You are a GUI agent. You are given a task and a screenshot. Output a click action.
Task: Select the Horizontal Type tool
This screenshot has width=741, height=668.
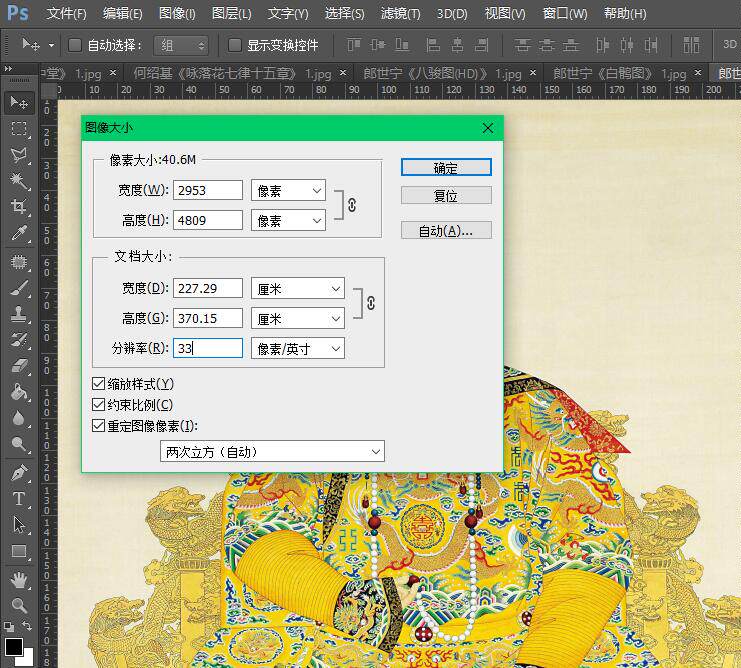(x=19, y=498)
